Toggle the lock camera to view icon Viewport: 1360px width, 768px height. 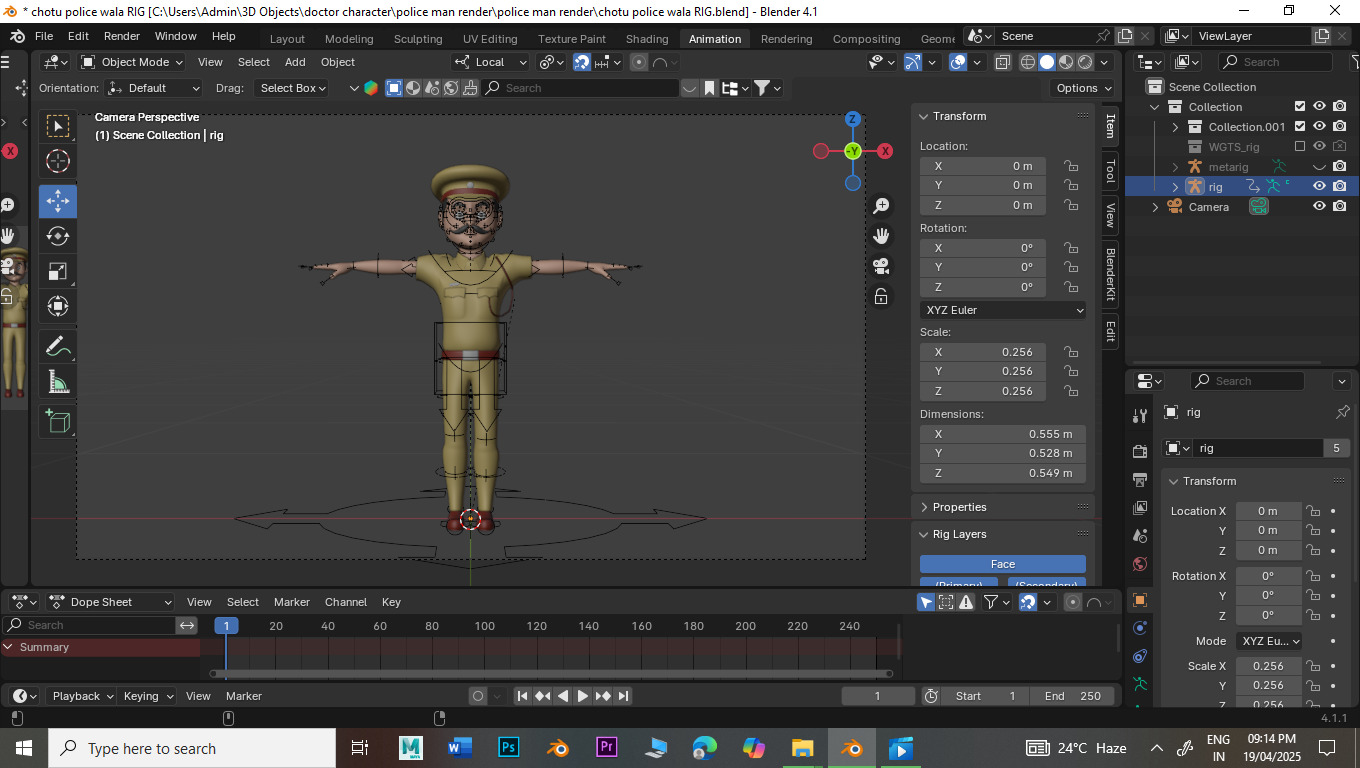[881, 296]
